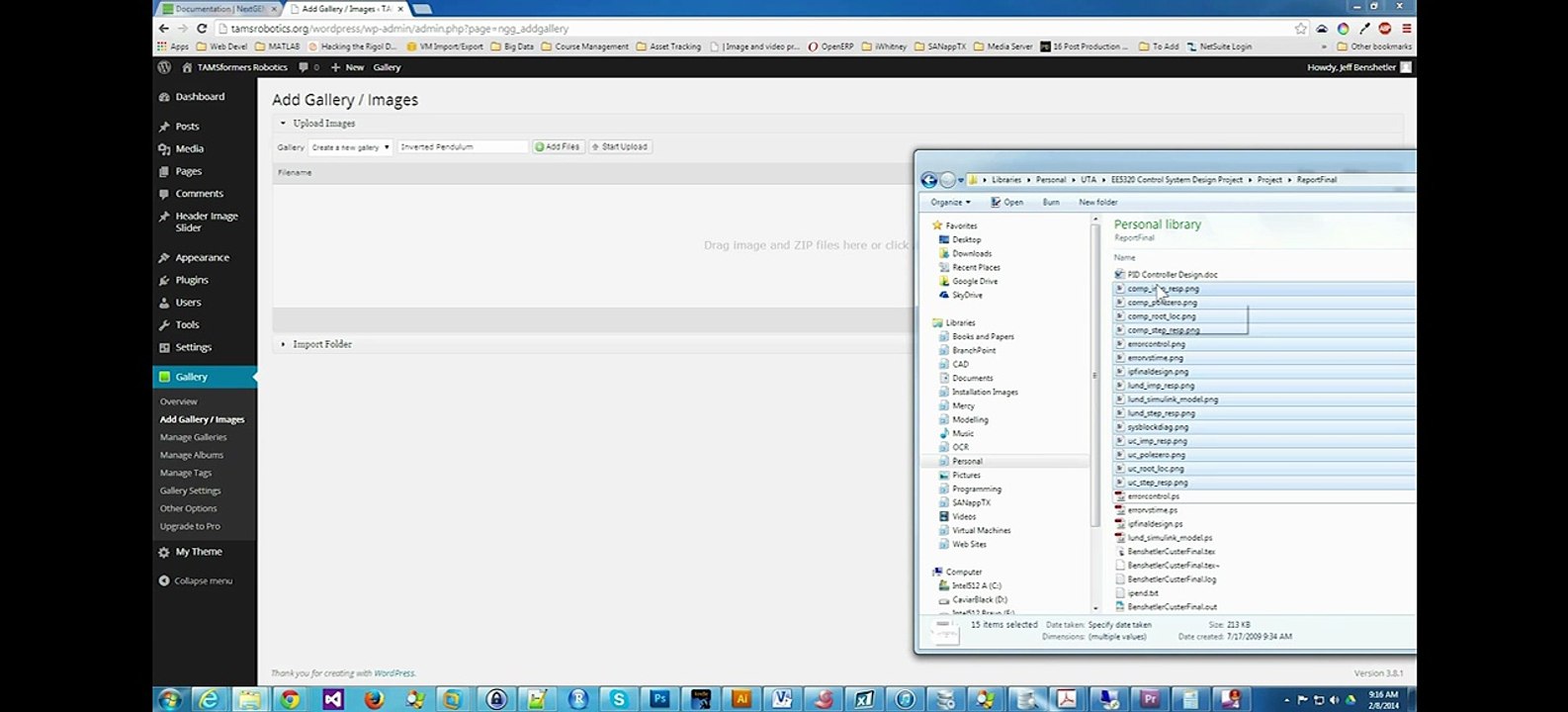The width and height of the screenshot is (1568, 712).
Task: Launch Internet Explorer from the taskbar
Action: click(x=210, y=699)
